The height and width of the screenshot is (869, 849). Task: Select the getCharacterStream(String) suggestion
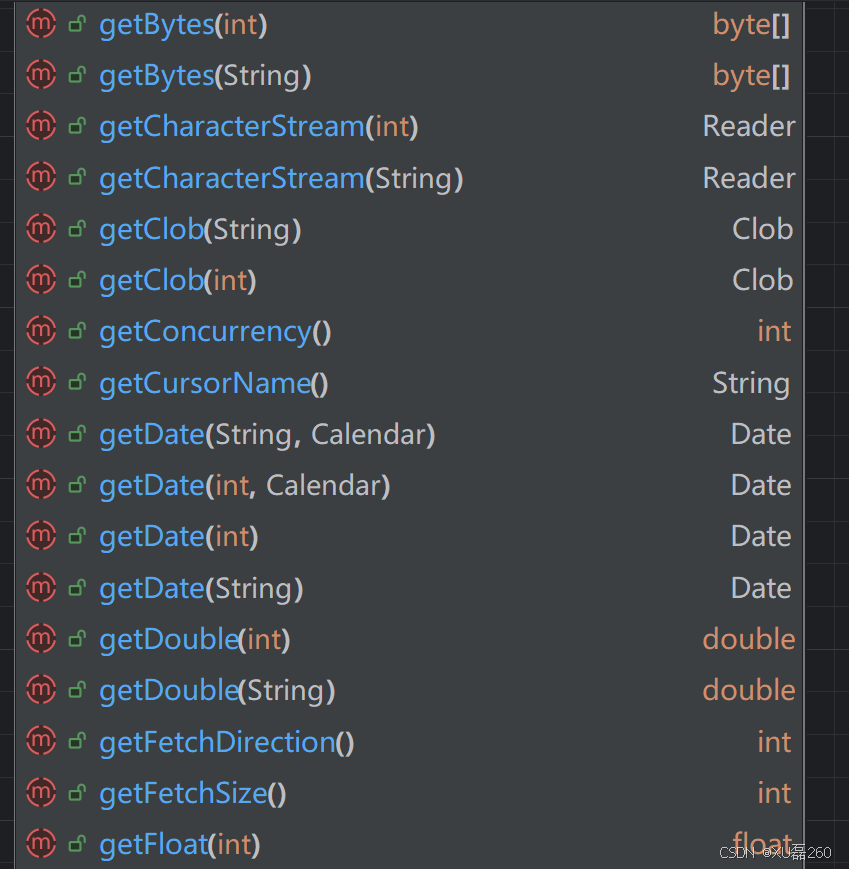pos(280,177)
